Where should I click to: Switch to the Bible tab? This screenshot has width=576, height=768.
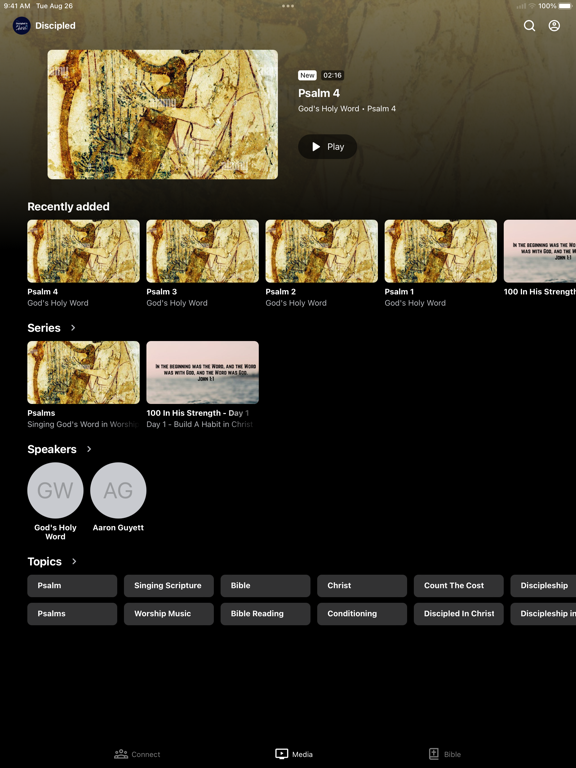(445, 754)
